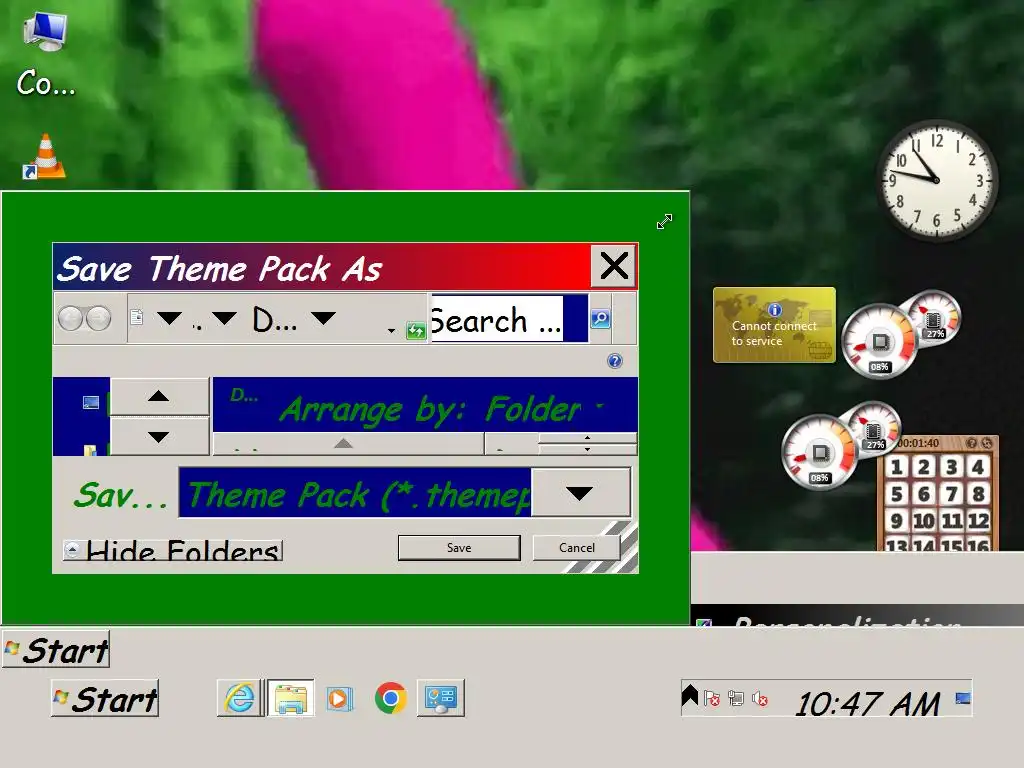Viewport: 1024px width, 768px height.
Task: Click the Cancel button
Action: coord(577,547)
